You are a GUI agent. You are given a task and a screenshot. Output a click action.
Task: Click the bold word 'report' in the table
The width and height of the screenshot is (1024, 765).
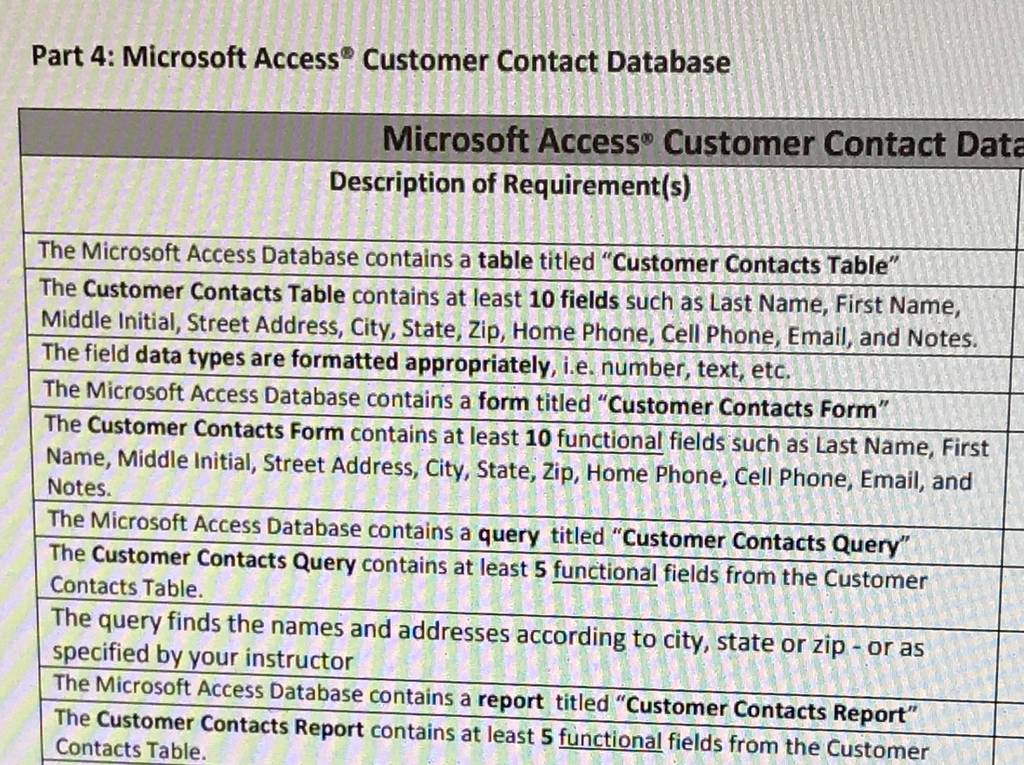coord(510,700)
